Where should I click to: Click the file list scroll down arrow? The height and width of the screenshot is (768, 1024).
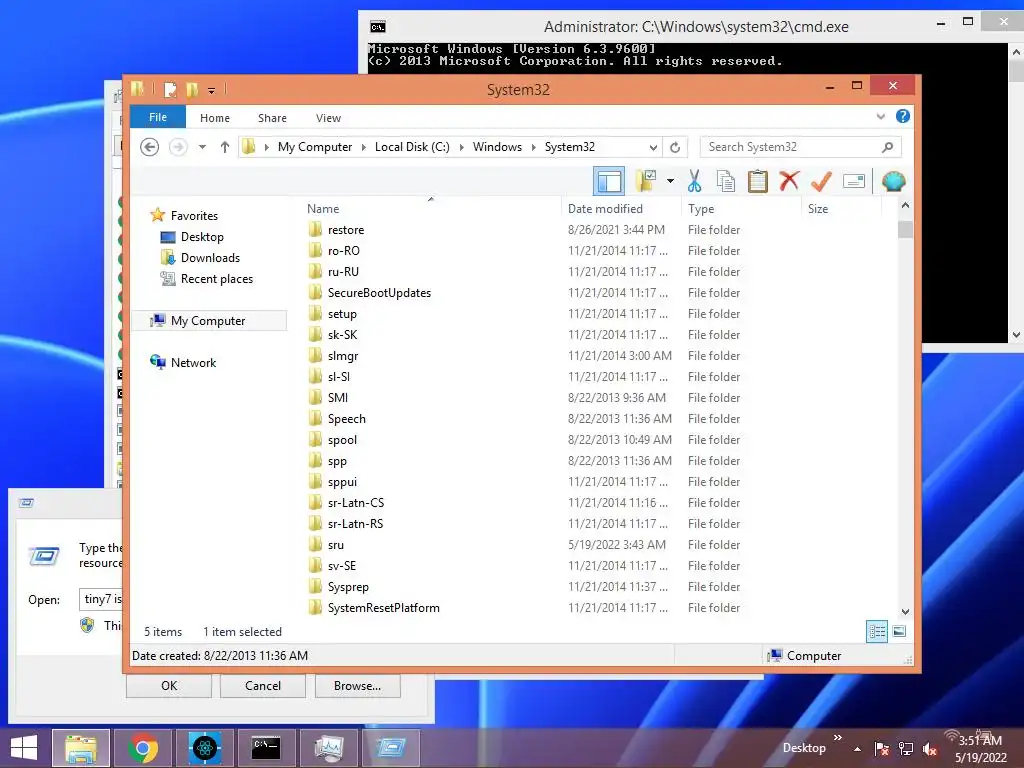point(905,612)
